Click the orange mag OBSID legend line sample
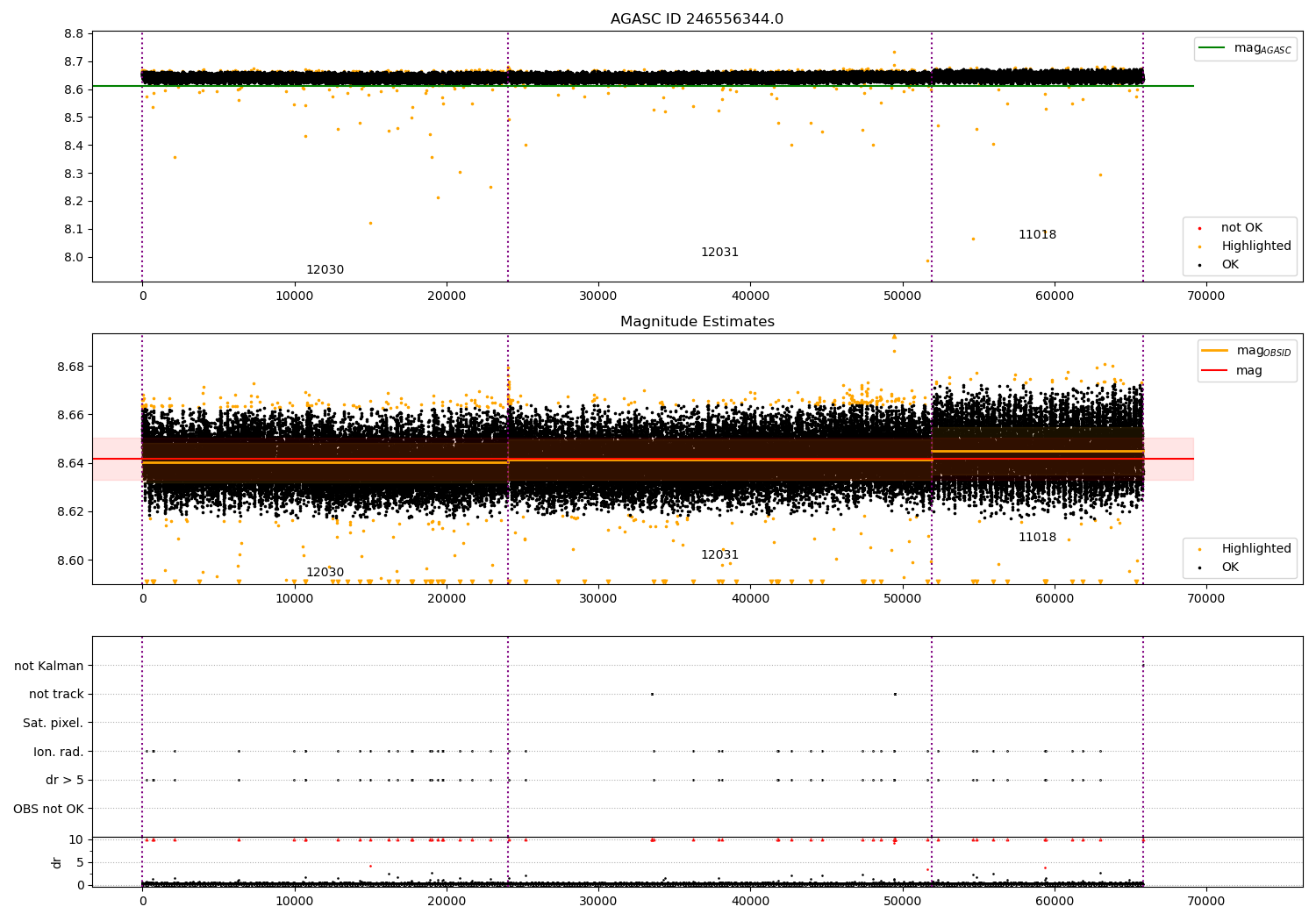 click(x=1215, y=351)
